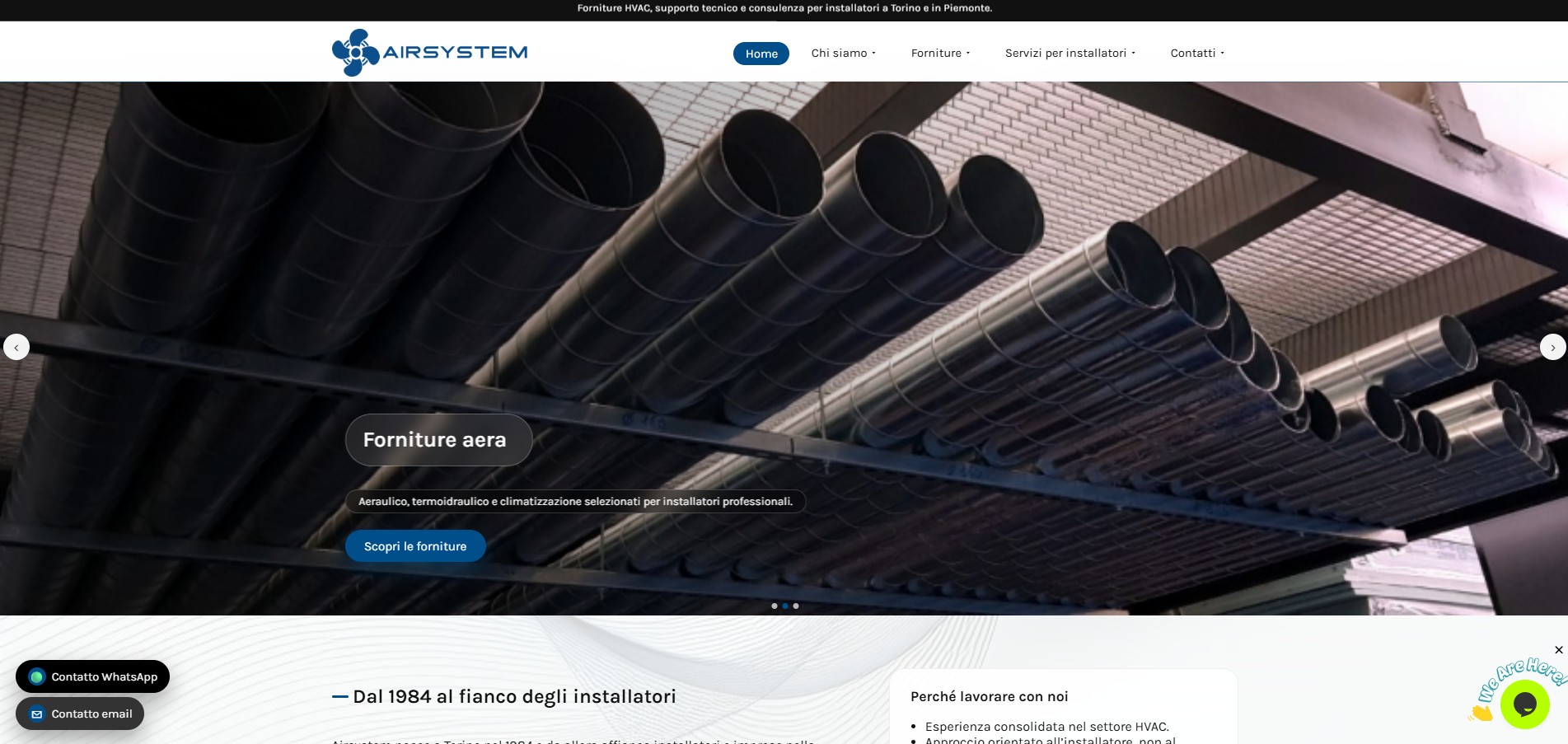Select the first carousel indicator dot
This screenshot has width=1568, height=744.
[x=774, y=606]
